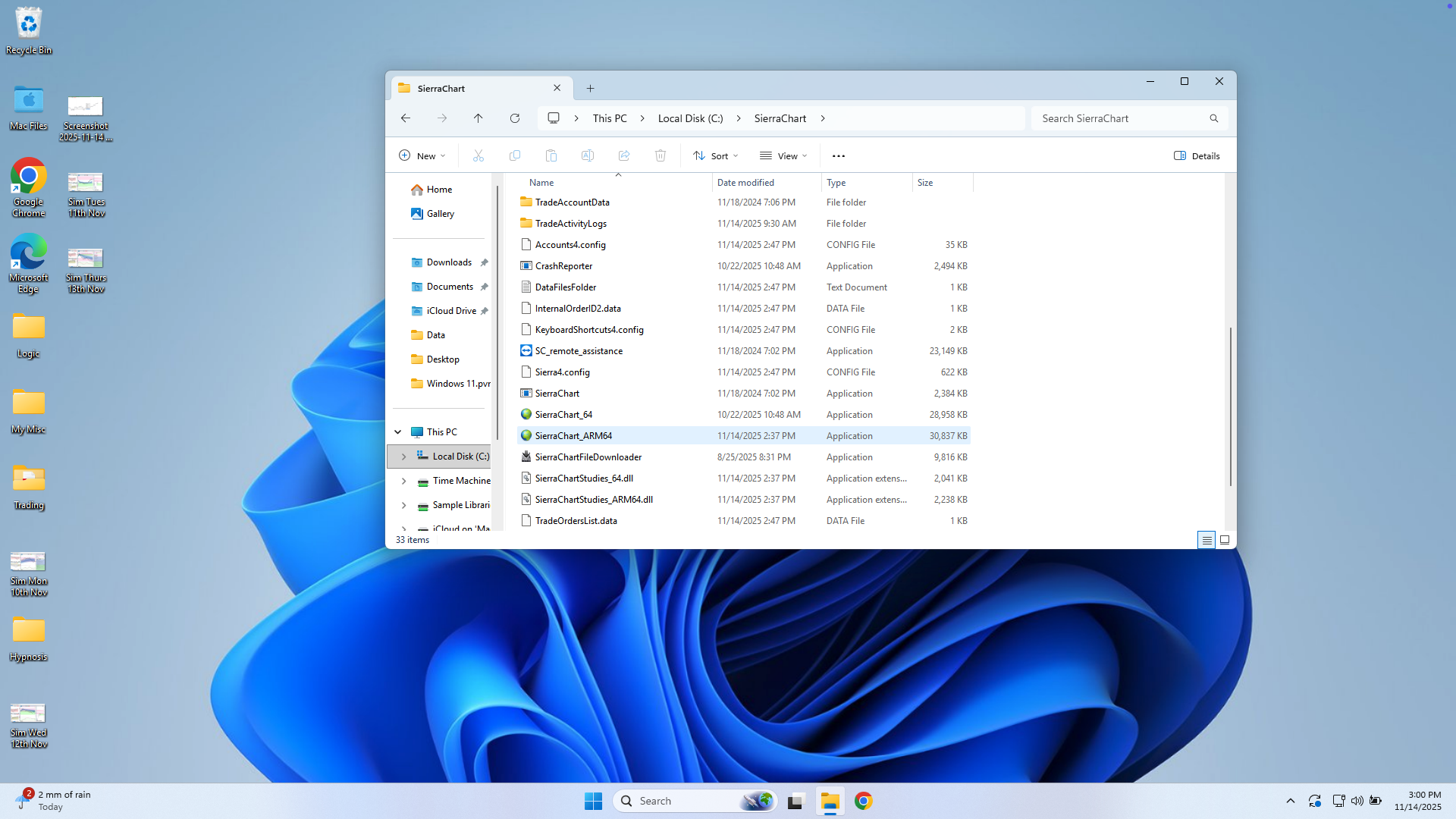
Task: Open the New item dropdown button
Action: click(x=422, y=155)
